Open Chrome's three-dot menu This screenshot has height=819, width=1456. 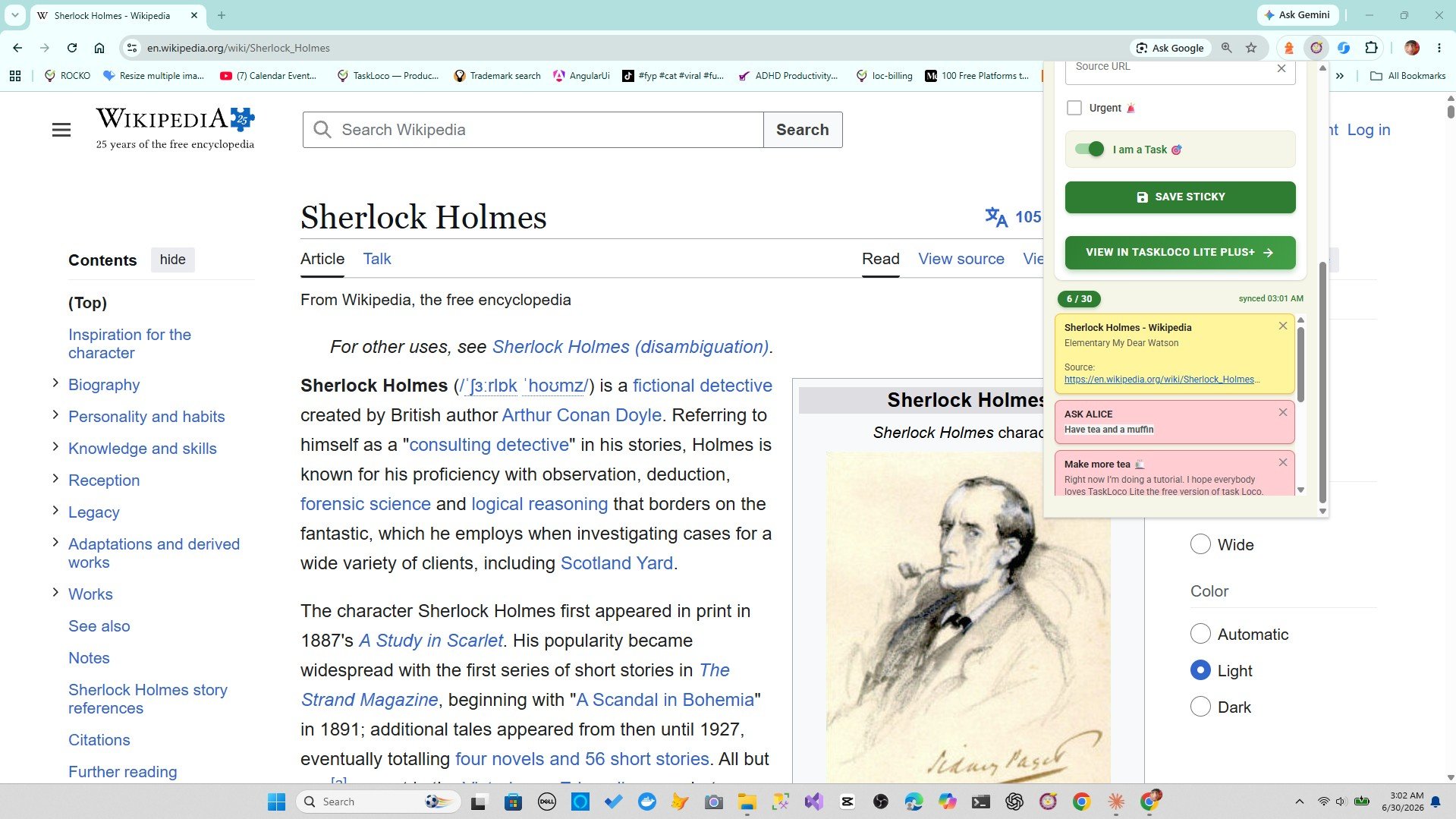pos(1439,48)
